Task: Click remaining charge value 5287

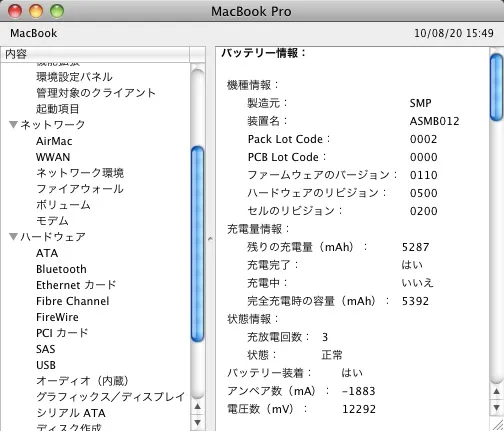Action: 415,247
